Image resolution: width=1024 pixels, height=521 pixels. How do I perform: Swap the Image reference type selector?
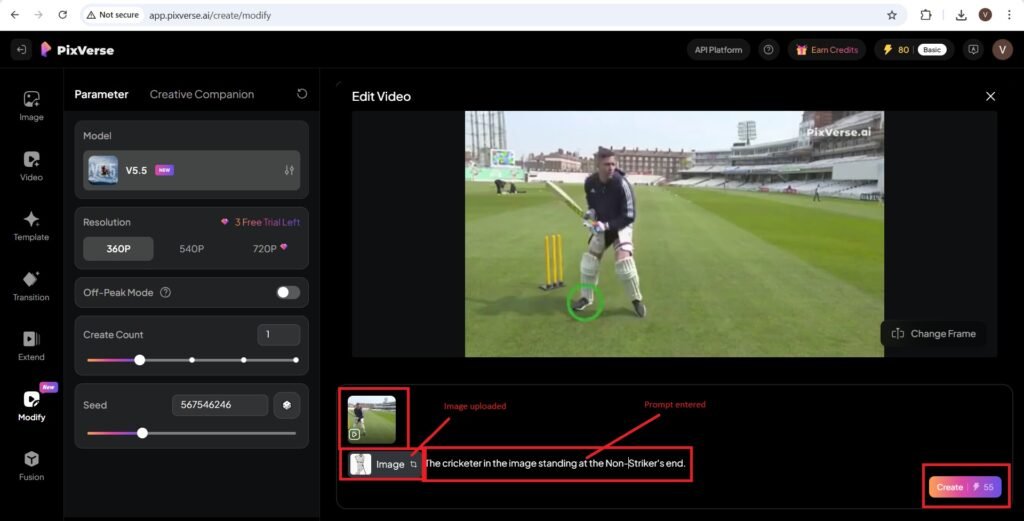[413, 464]
